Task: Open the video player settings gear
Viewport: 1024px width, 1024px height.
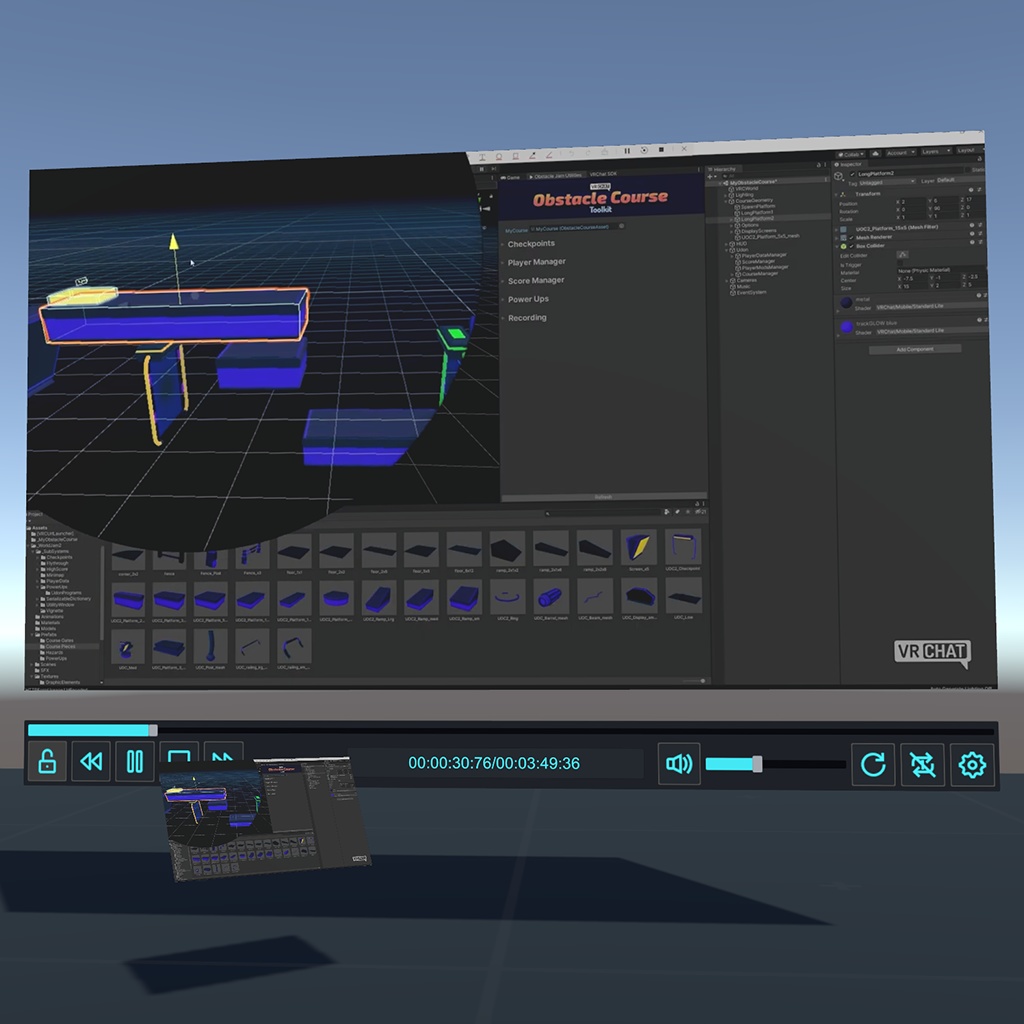Action: tap(973, 764)
